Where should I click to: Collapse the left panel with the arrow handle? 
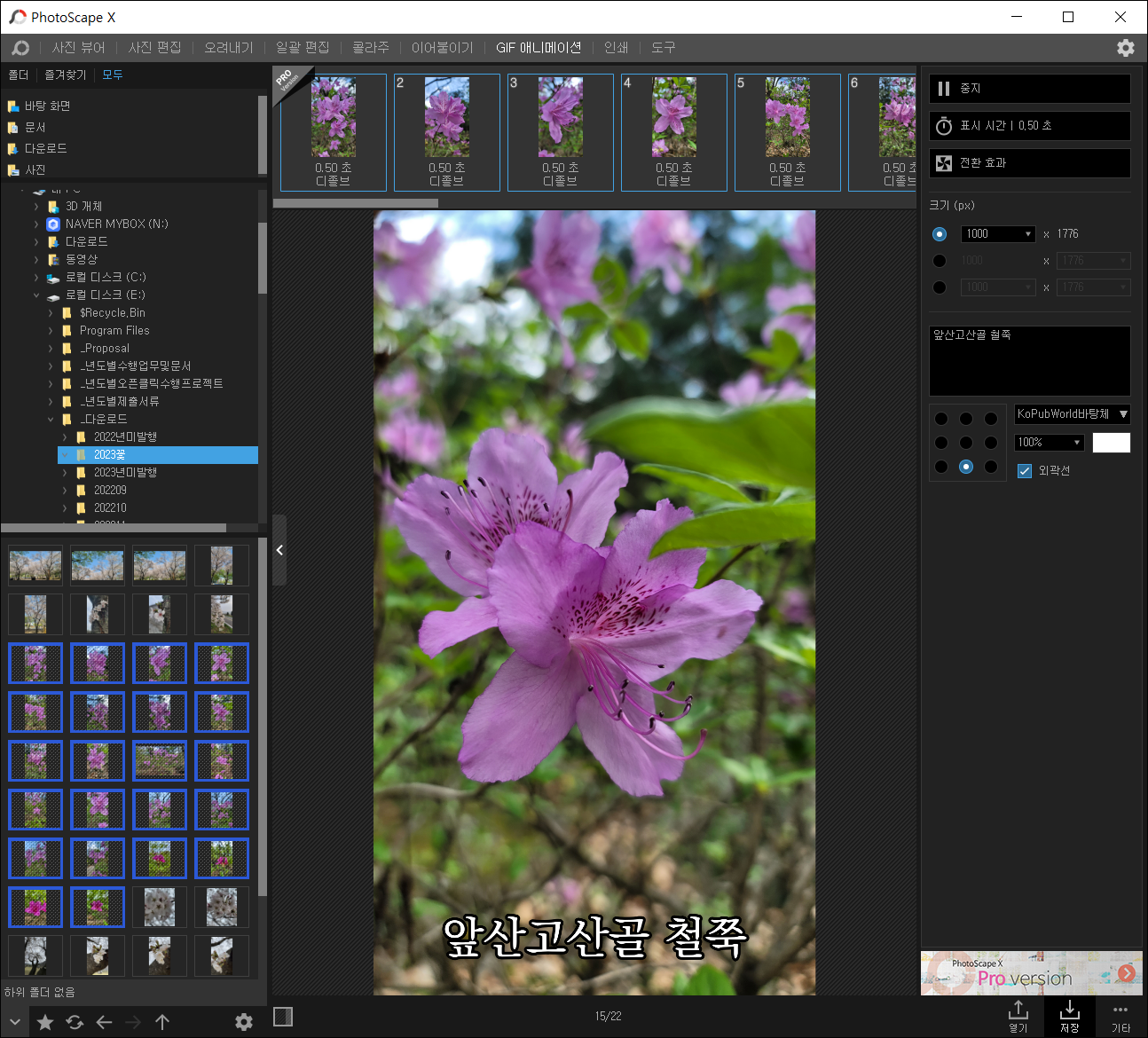[279, 550]
